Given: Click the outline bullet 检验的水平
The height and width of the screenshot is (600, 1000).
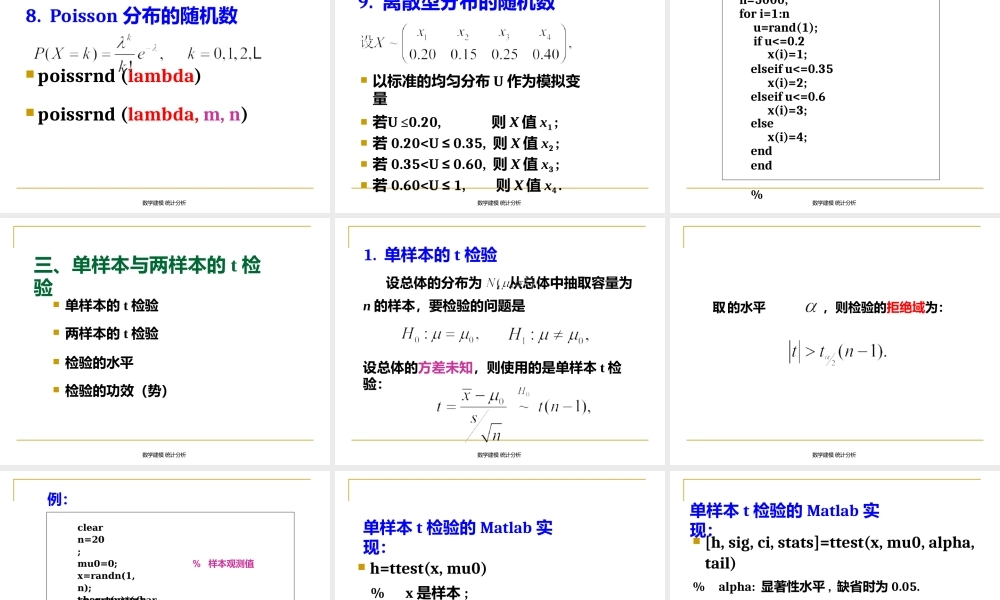Looking at the screenshot, I should click(x=99, y=363).
